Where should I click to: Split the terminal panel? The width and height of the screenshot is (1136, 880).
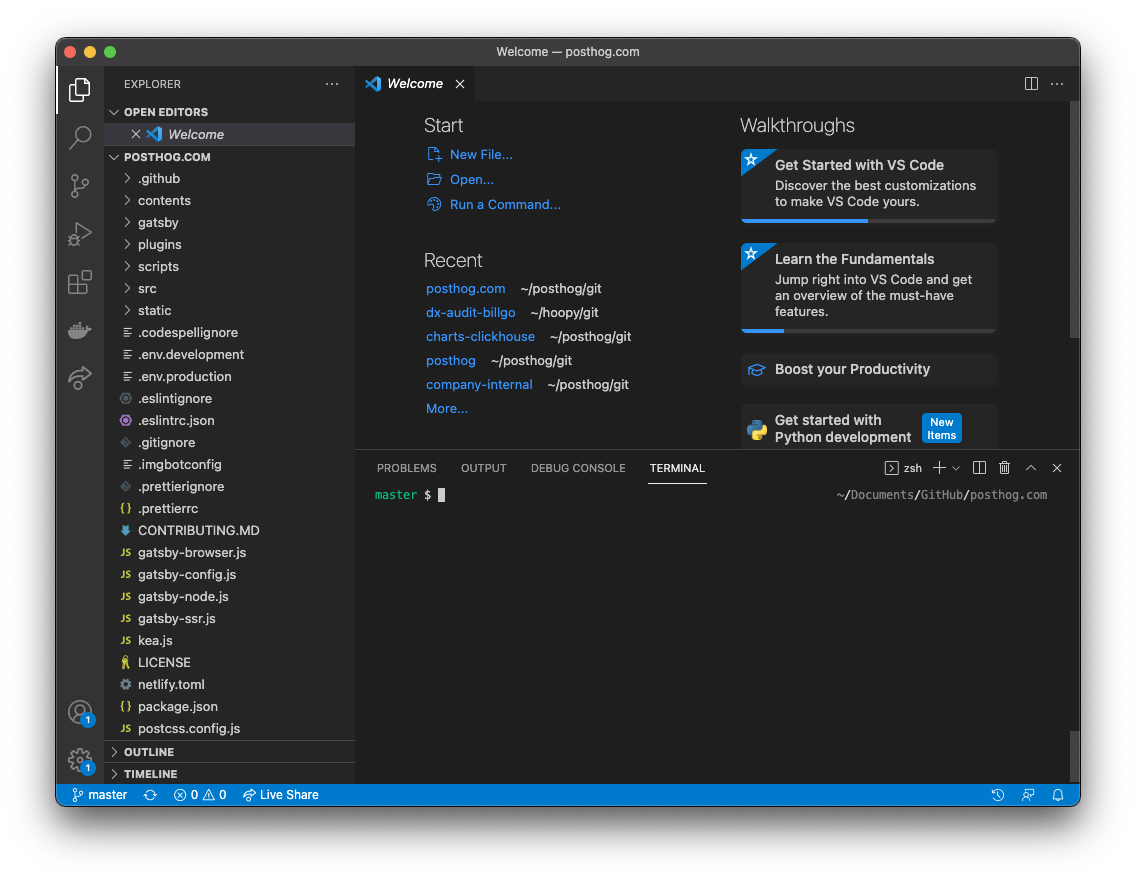coord(978,467)
